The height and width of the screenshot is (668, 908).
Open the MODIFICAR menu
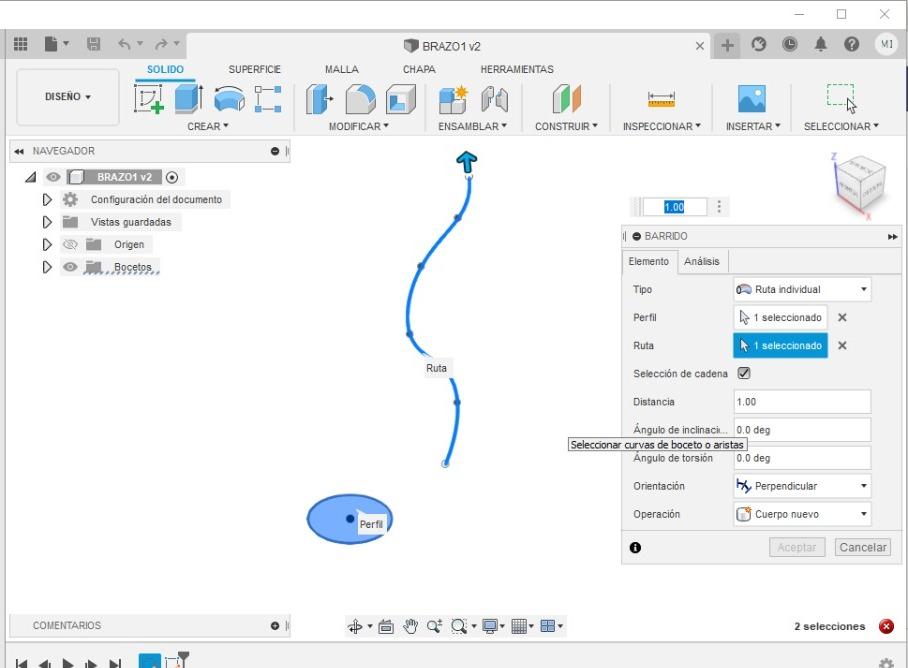358,126
